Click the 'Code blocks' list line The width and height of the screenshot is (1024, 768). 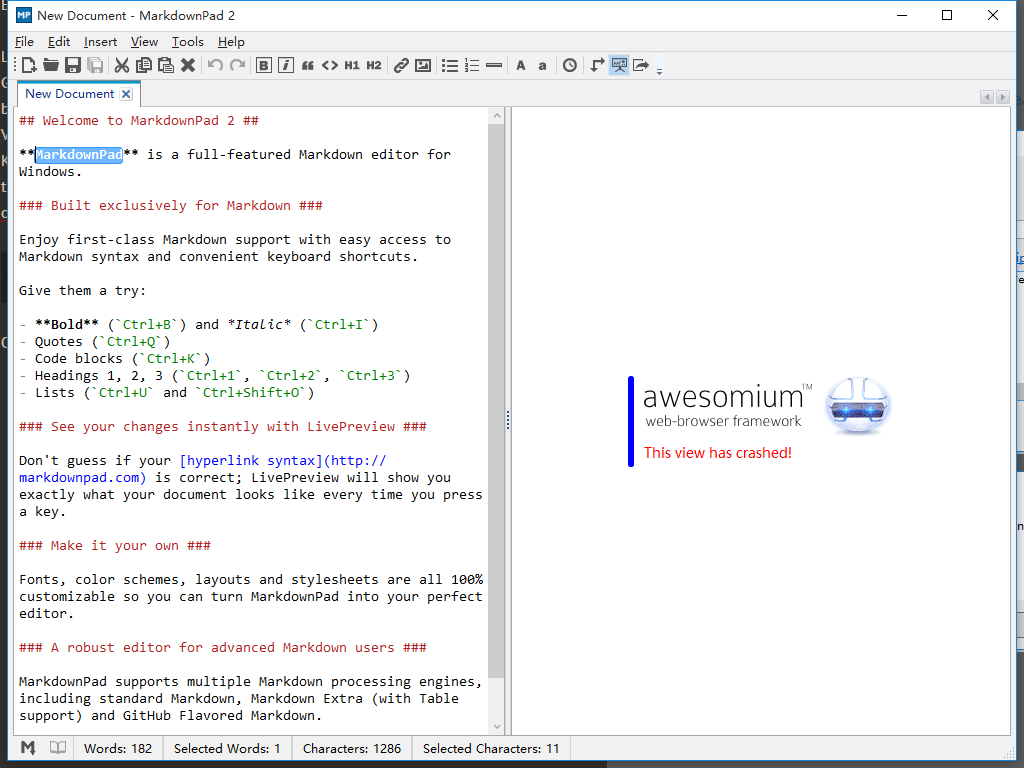point(114,359)
